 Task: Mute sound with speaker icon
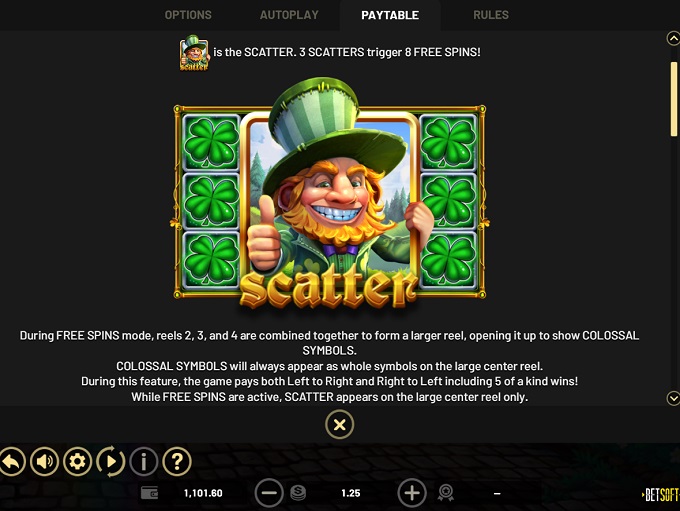point(45,461)
